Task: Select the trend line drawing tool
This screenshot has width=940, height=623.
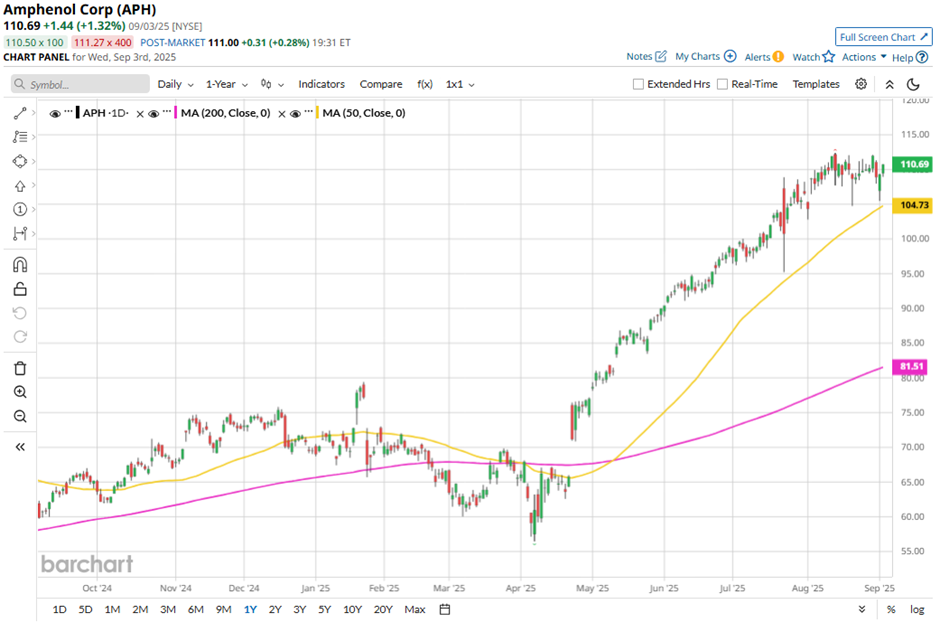Action: pos(20,113)
